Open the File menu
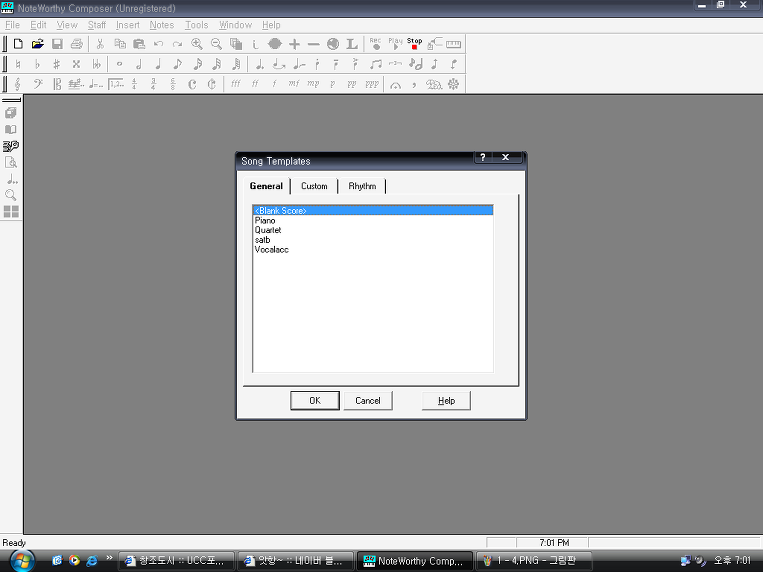 (12, 25)
